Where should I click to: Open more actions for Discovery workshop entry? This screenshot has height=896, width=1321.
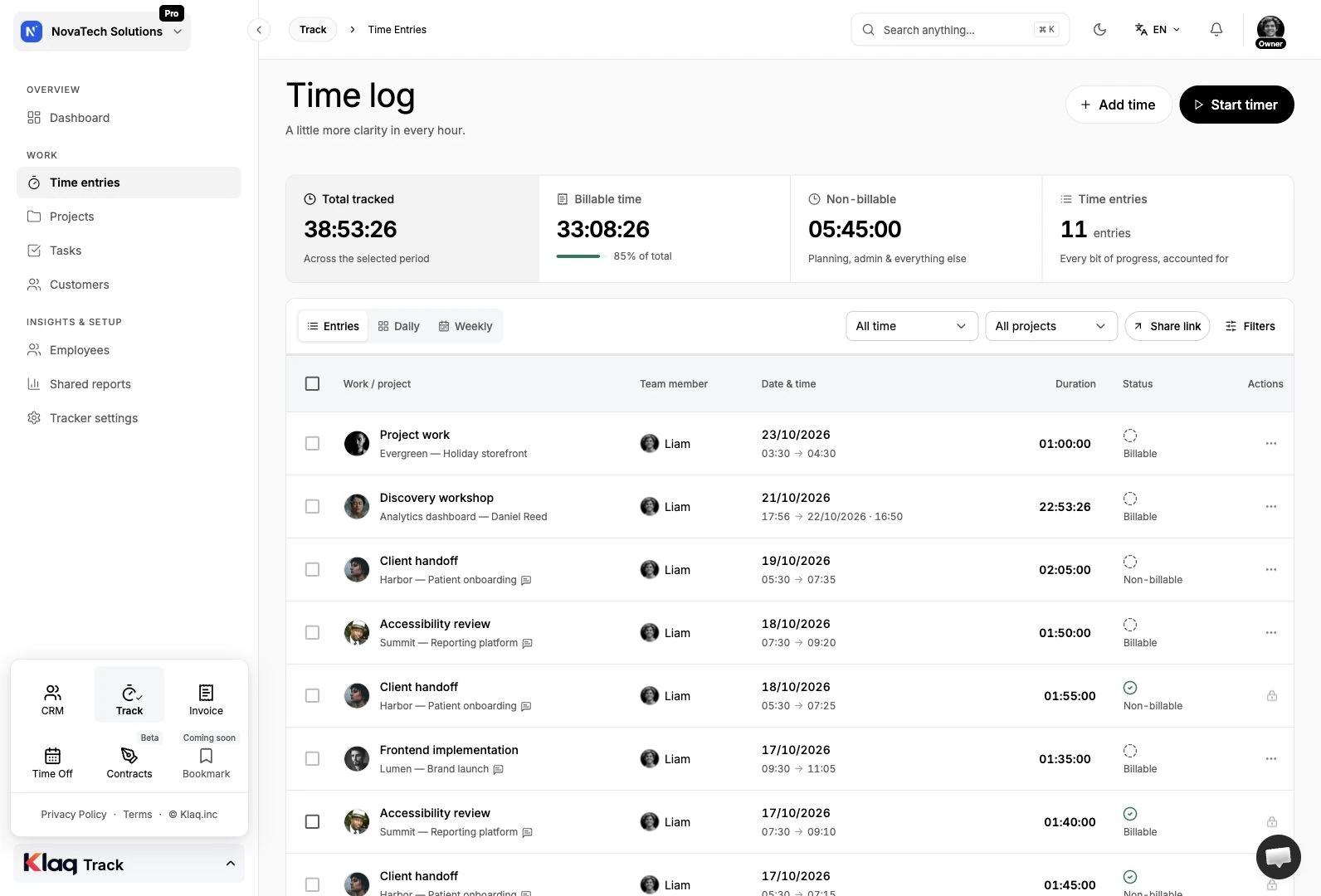(x=1271, y=507)
